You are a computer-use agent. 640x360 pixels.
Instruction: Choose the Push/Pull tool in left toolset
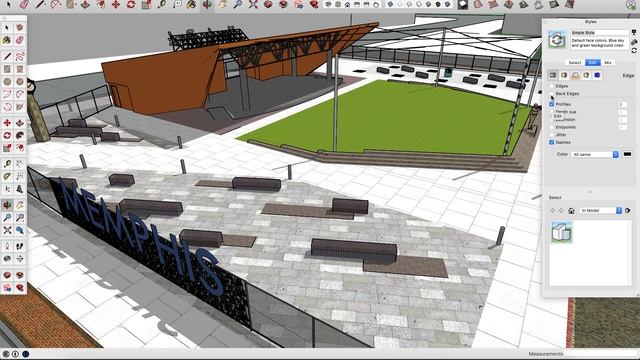pyautogui.click(x=20, y=123)
